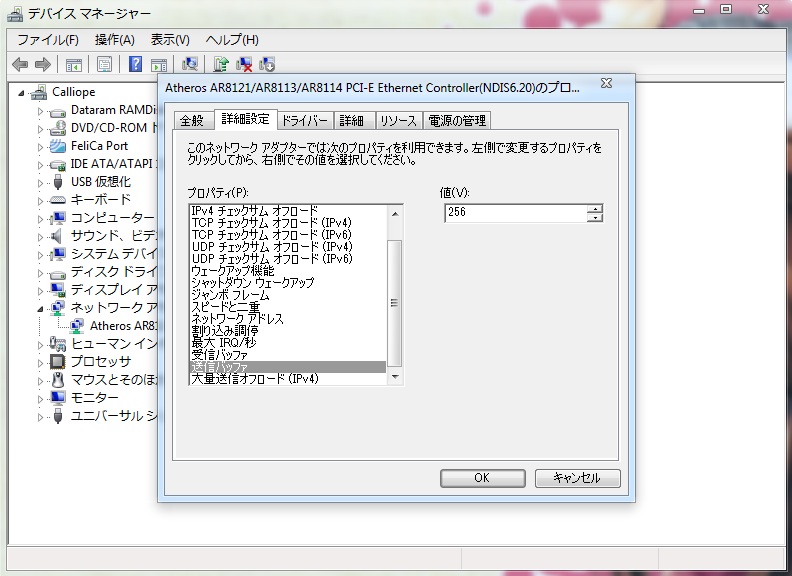Click the scan for hardware changes icon

[x=190, y=64]
